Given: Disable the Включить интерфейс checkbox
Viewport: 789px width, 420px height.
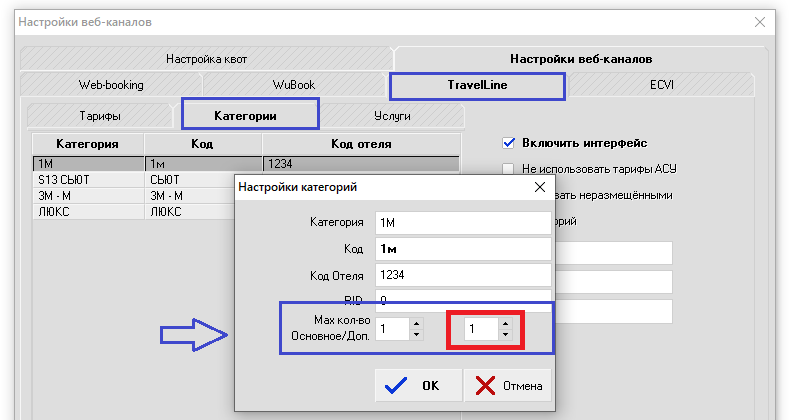Looking at the screenshot, I should click(x=509, y=143).
